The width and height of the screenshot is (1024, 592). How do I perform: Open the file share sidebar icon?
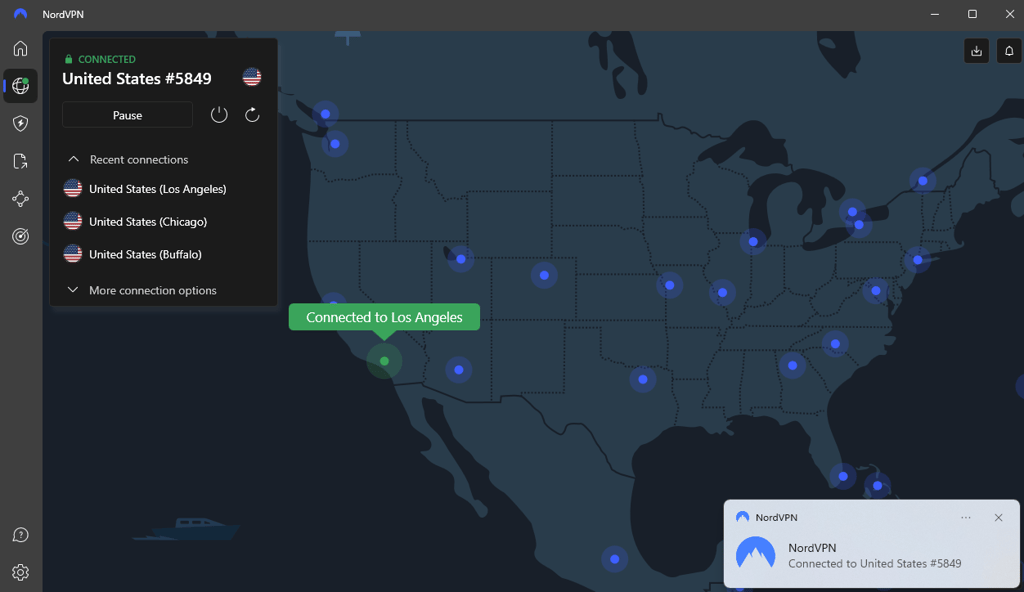[x=20, y=161]
